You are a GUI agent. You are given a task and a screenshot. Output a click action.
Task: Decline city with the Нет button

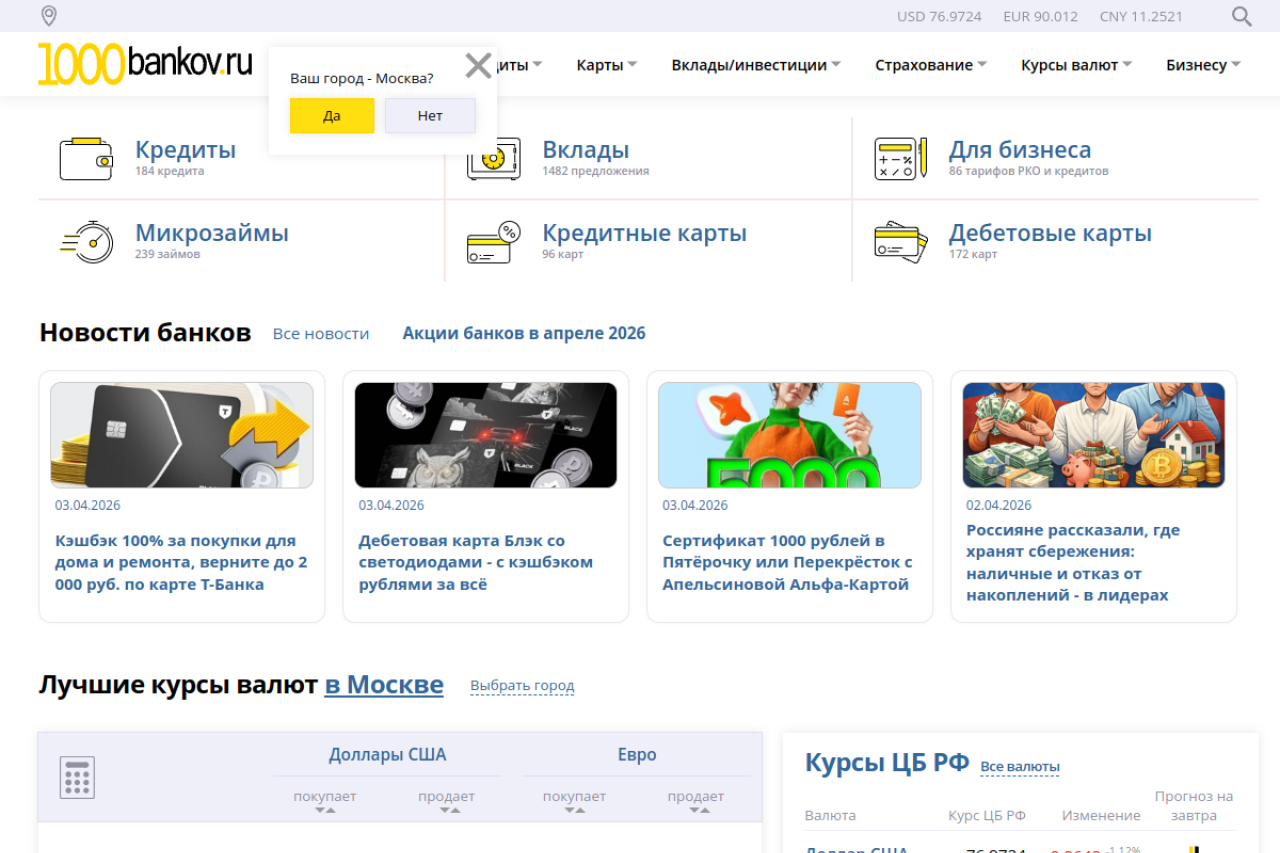tap(430, 116)
